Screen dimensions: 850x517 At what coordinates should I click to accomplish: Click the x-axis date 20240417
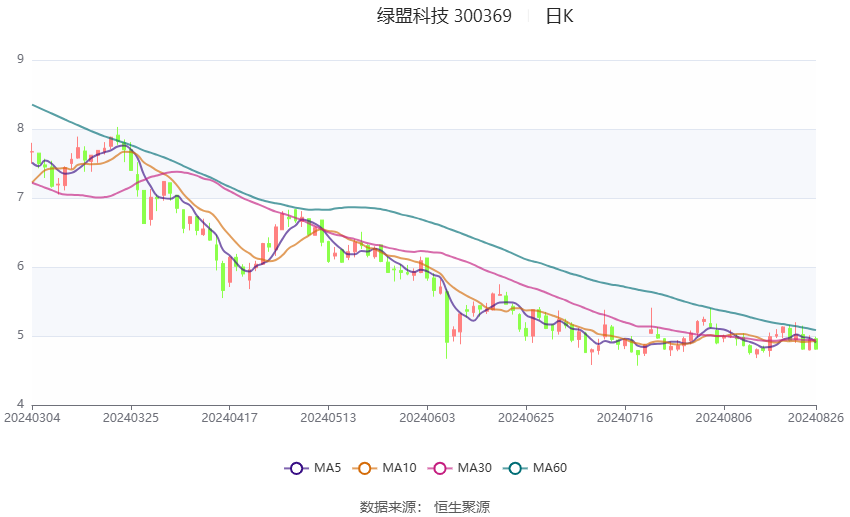click(229, 418)
